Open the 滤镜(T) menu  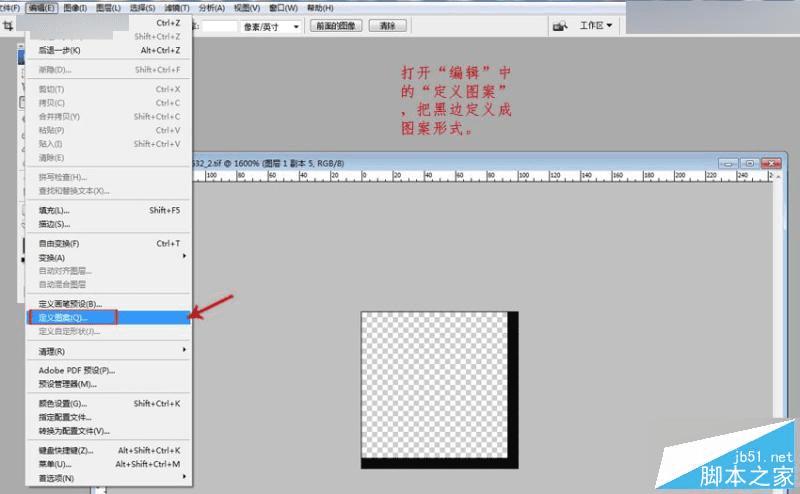pyautogui.click(x=177, y=8)
